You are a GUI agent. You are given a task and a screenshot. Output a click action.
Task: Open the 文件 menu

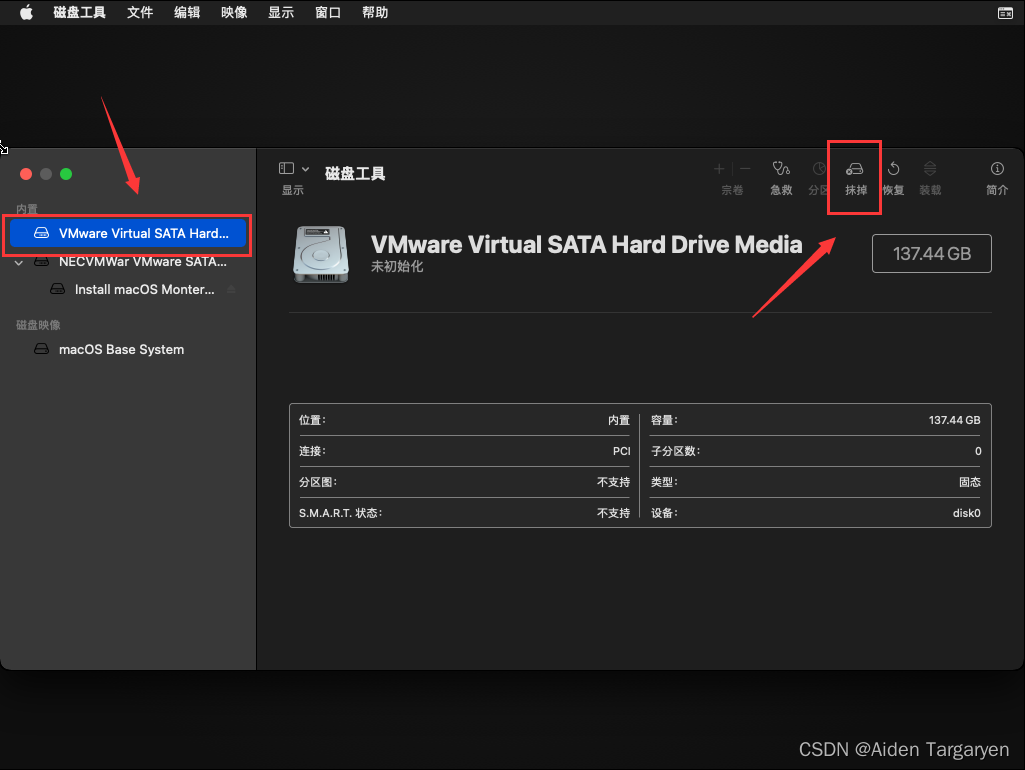(140, 12)
